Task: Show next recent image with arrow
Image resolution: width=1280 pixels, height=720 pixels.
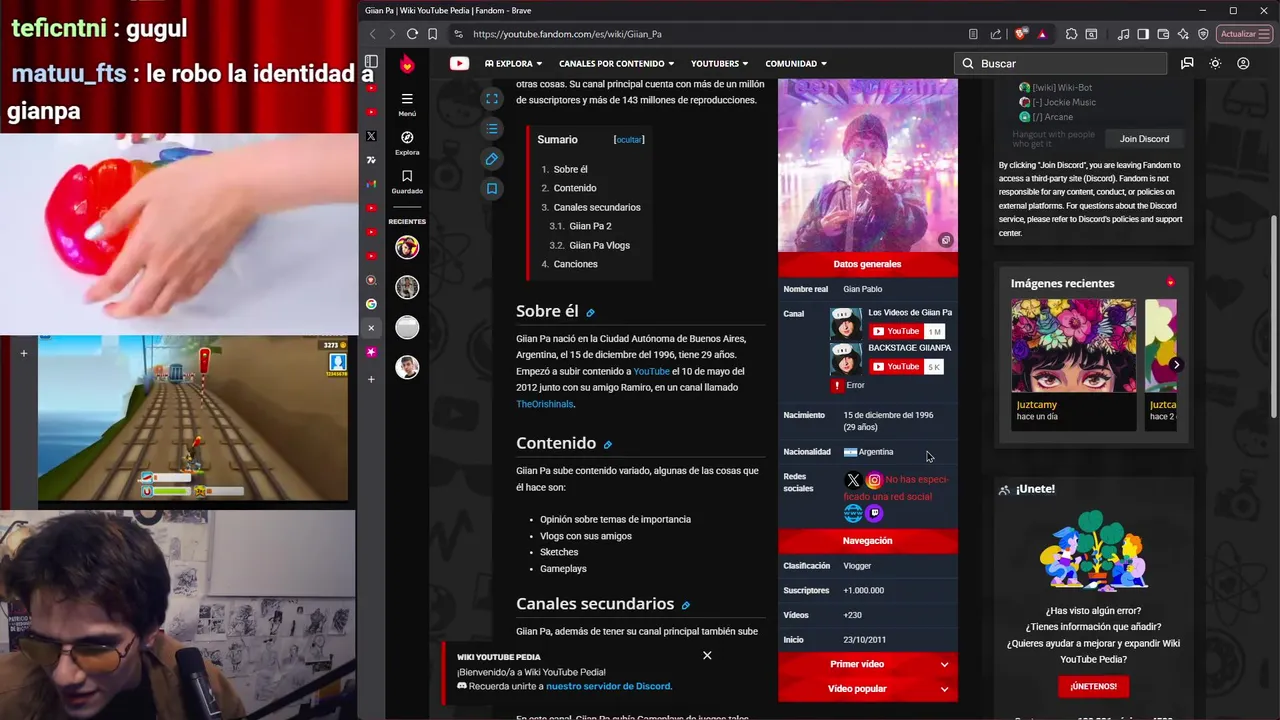Action: [1176, 365]
